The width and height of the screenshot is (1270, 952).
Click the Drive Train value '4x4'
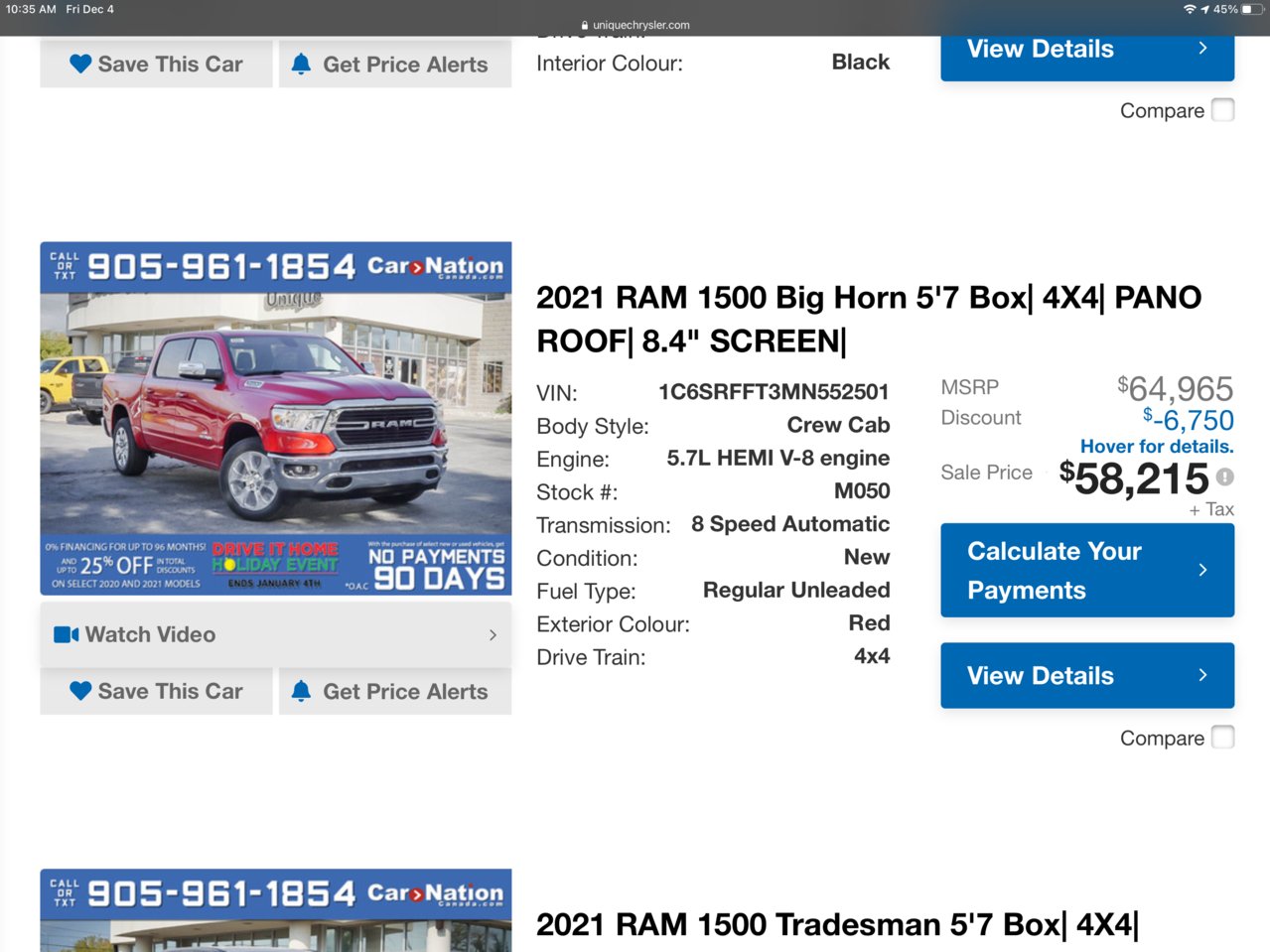[872, 655]
